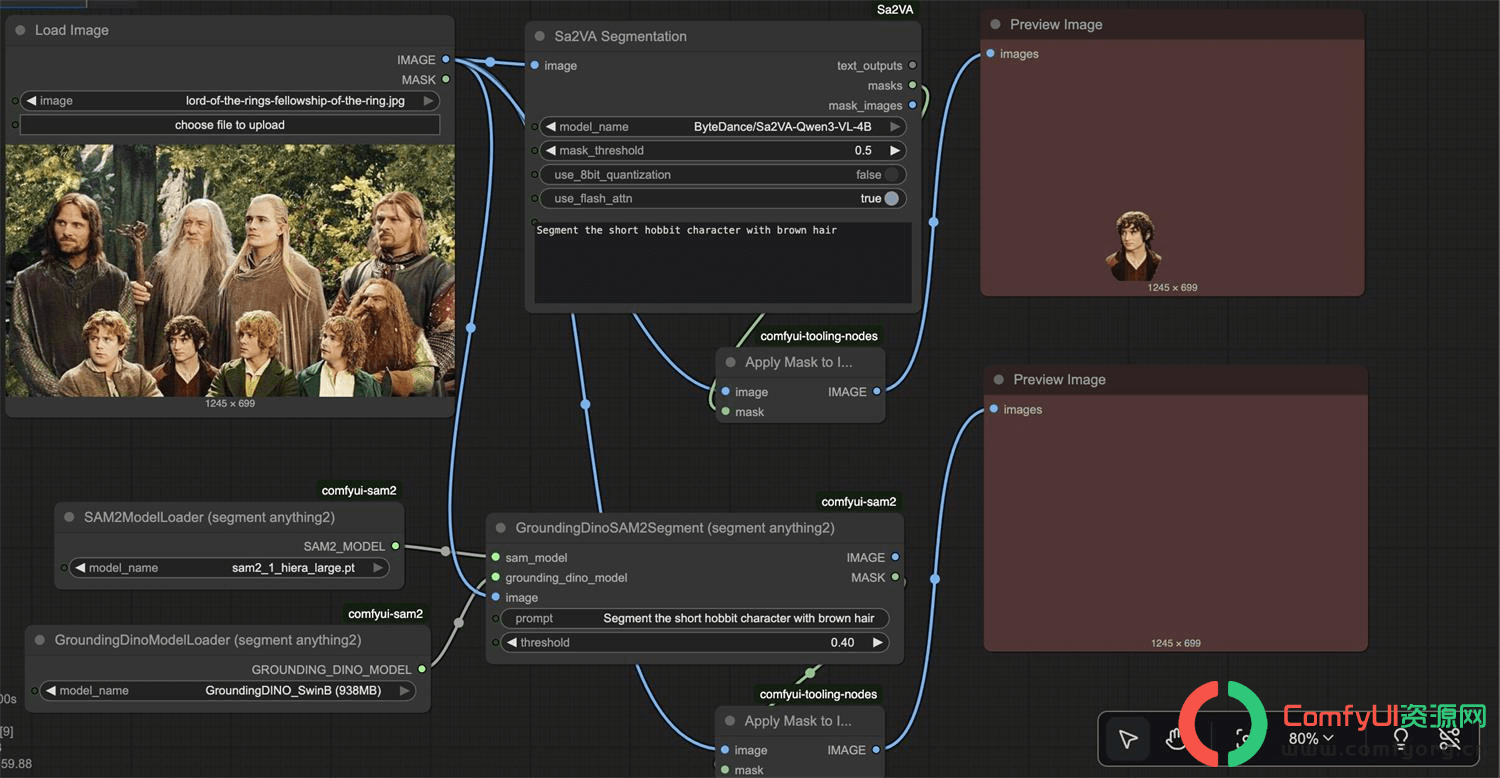
Task: Click the fit-view frame icon in canvas toolbar
Action: tap(1244, 740)
